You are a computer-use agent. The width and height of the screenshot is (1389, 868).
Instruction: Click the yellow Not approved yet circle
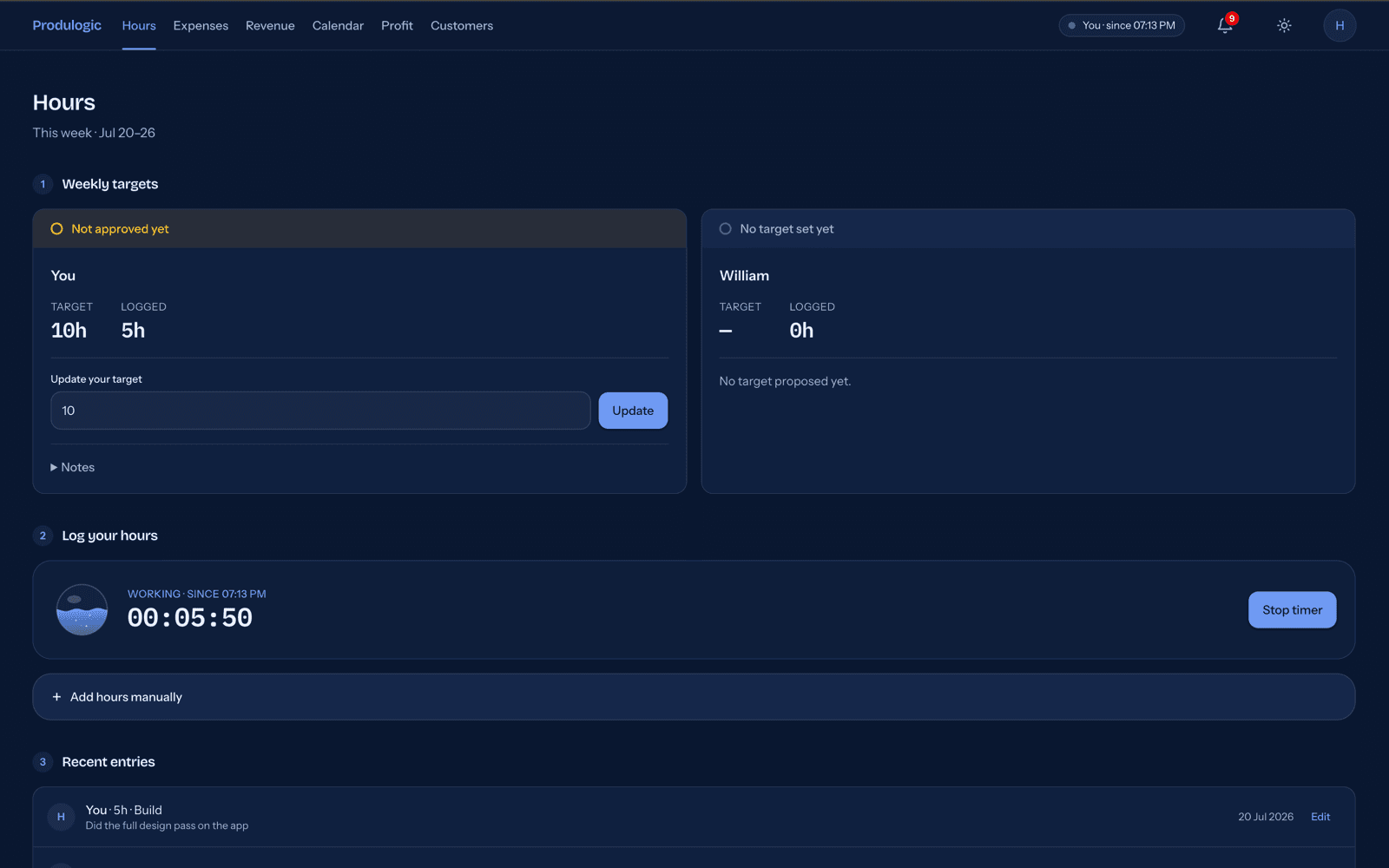point(56,229)
